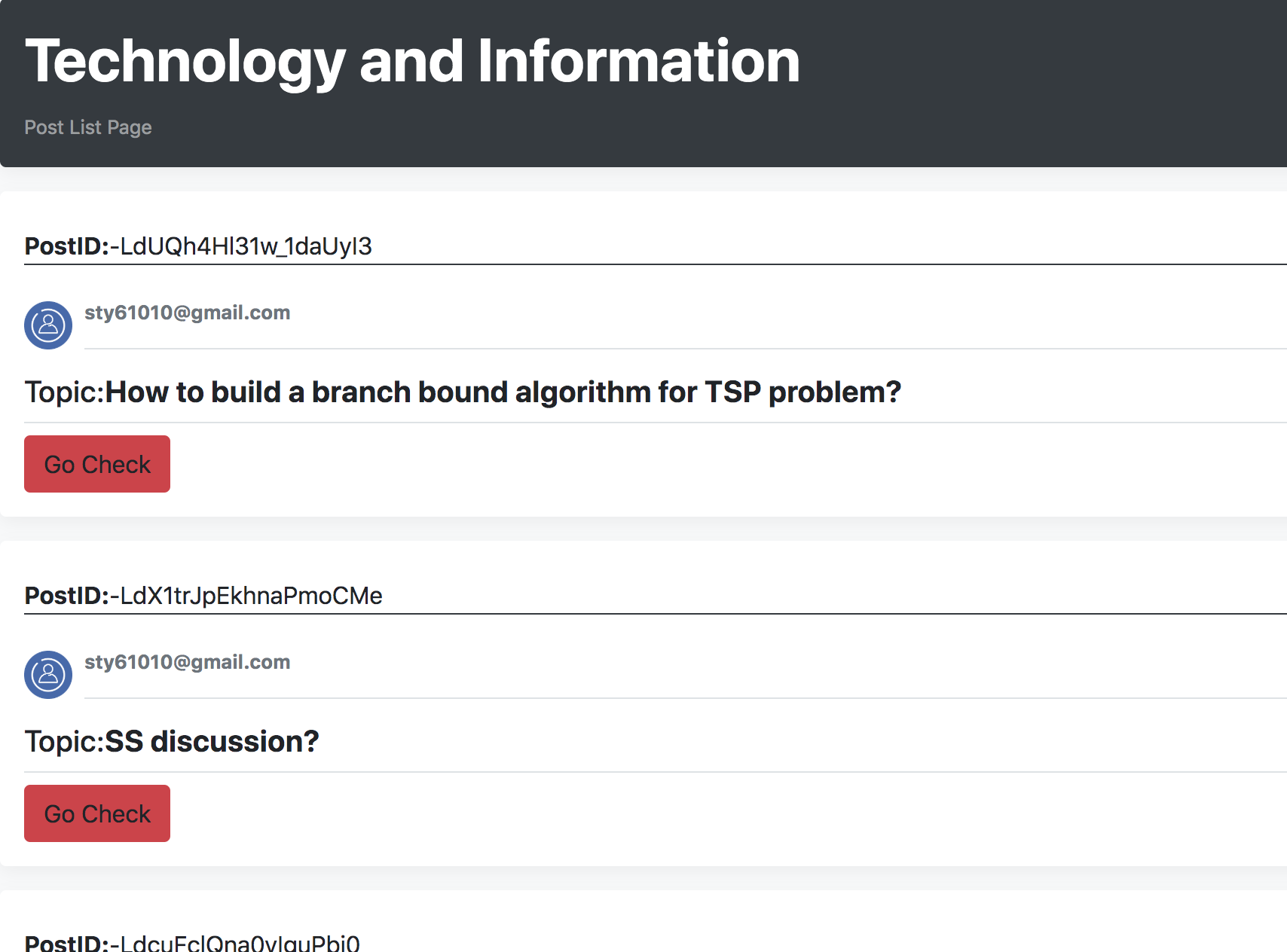Click the avatar icon on the TSP post
Screen dimensions: 1287x952
click(48, 325)
